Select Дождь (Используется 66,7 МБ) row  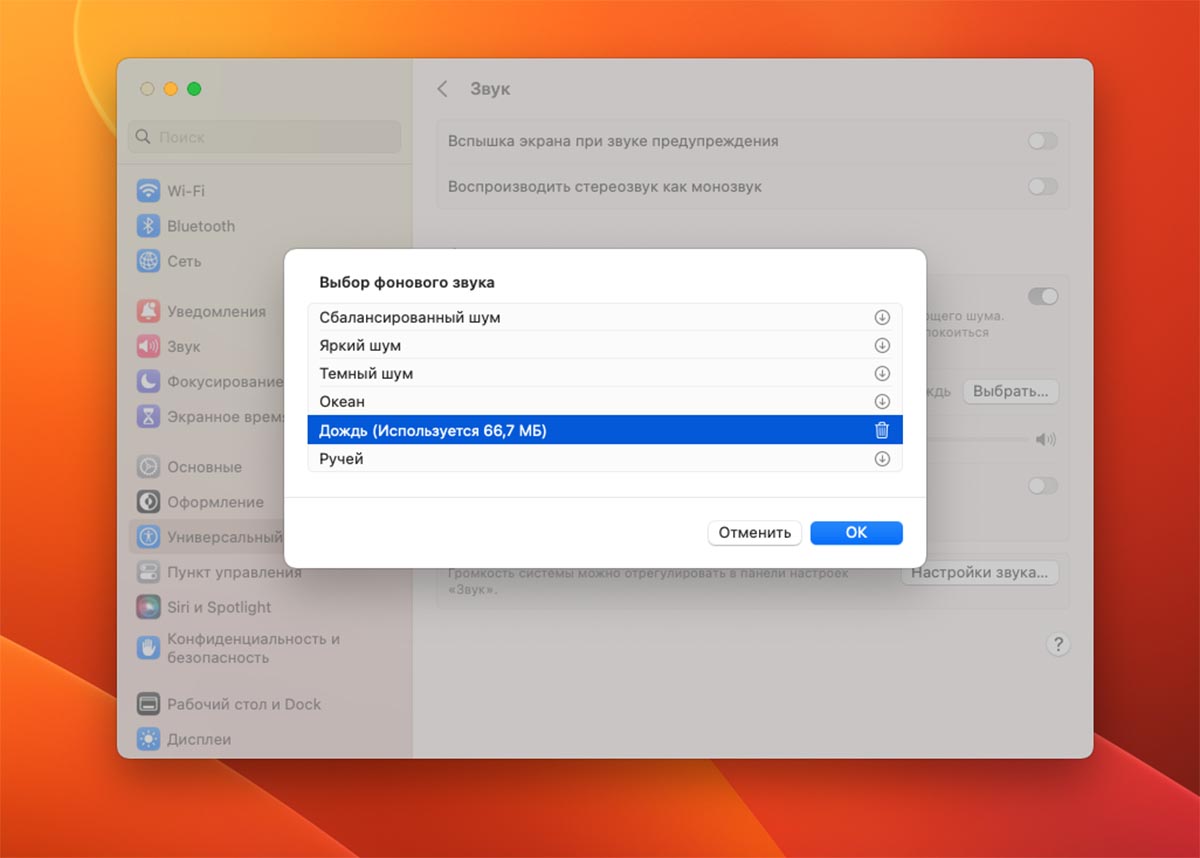[605, 430]
